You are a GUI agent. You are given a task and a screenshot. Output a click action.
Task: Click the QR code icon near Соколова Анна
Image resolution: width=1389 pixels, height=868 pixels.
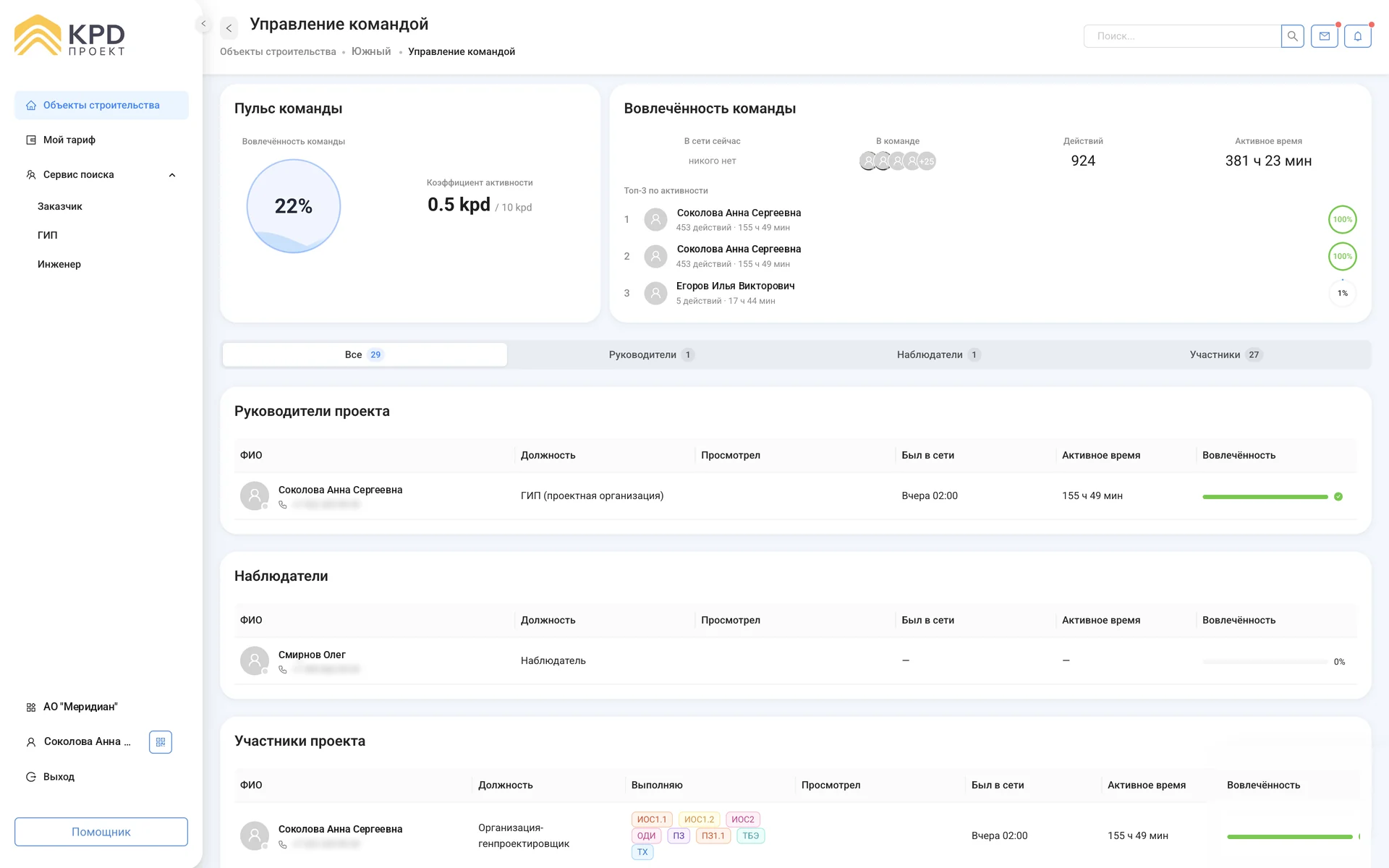(x=161, y=742)
